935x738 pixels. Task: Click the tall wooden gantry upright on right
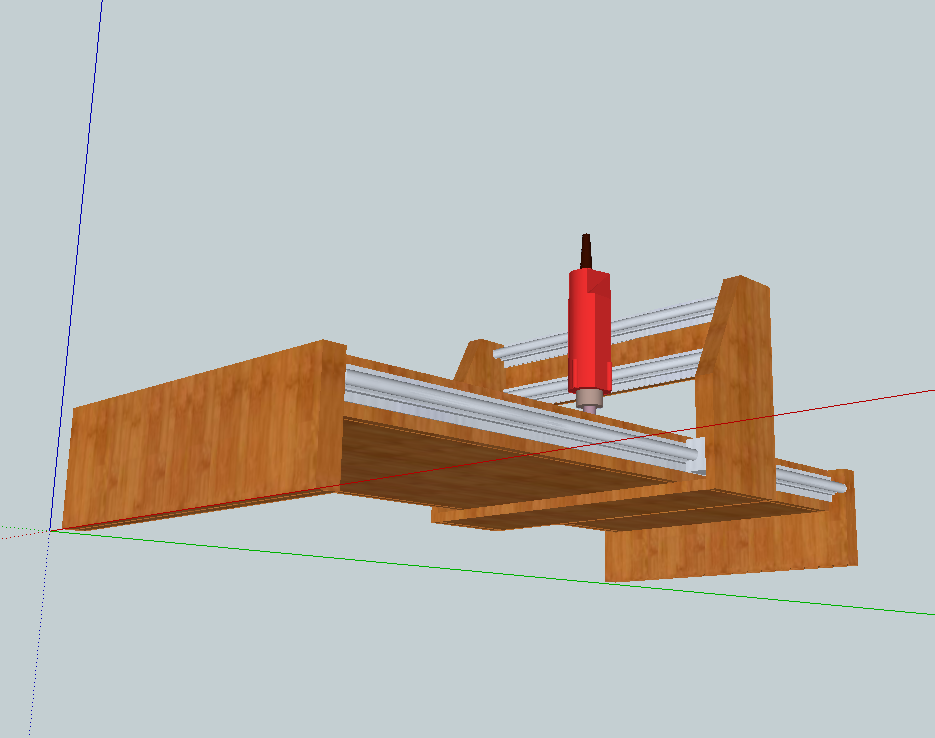pos(736,386)
